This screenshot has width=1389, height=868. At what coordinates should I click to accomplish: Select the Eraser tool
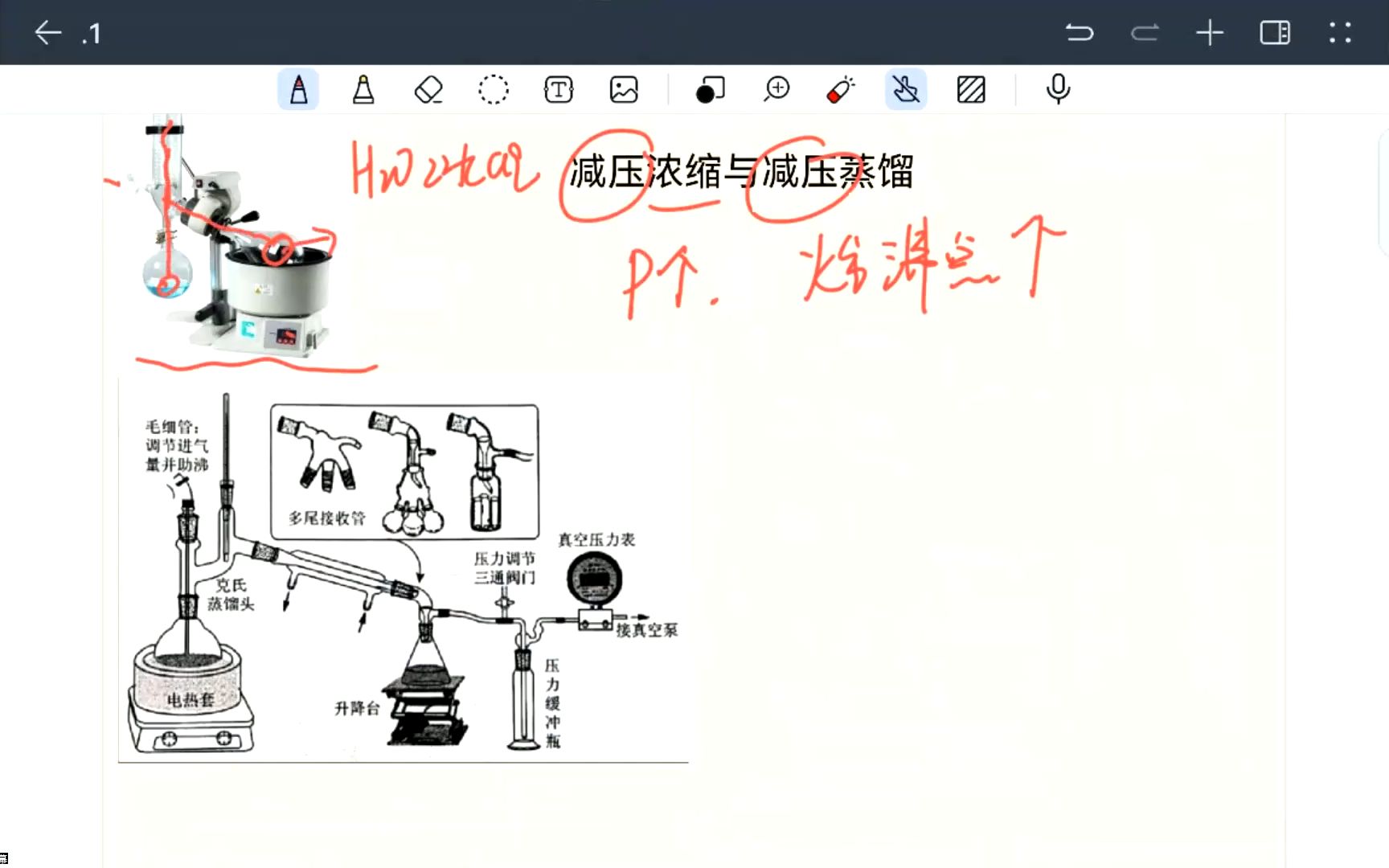428,89
